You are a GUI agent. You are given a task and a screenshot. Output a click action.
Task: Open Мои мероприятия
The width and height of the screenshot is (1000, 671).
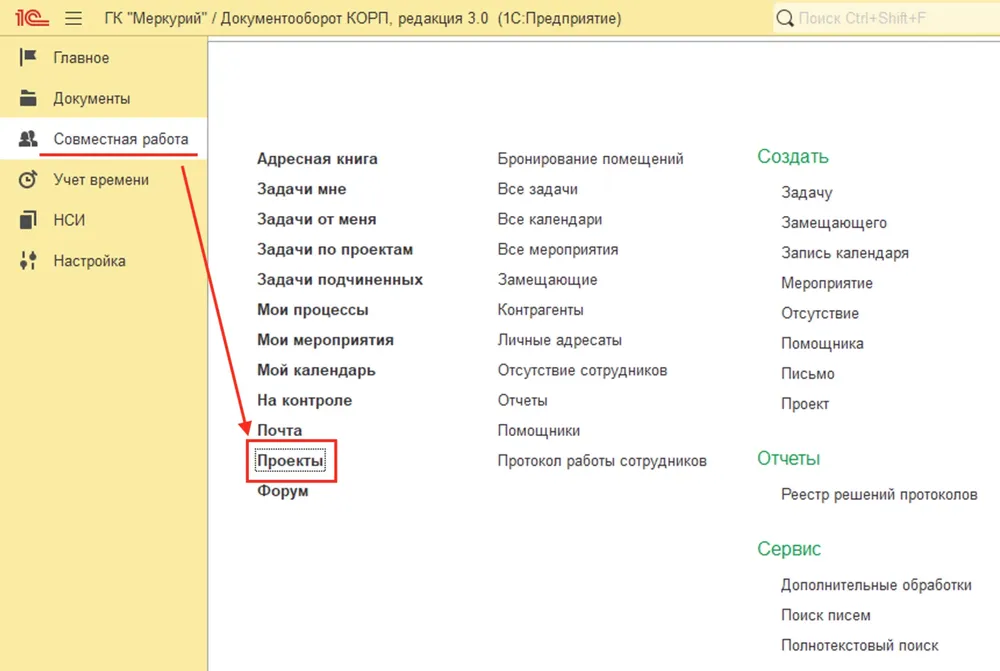(x=325, y=340)
